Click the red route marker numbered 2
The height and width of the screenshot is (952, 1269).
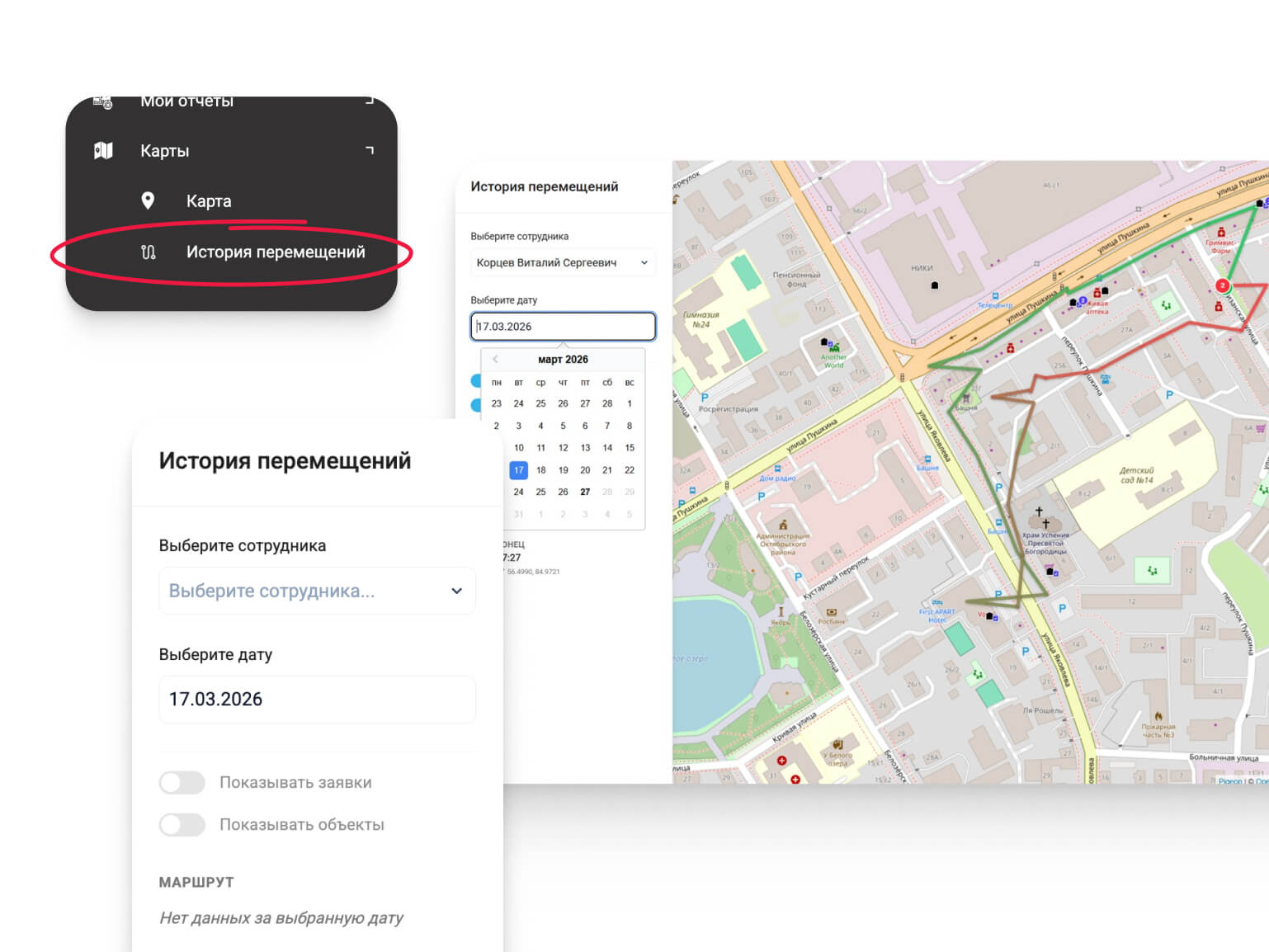point(1222,285)
